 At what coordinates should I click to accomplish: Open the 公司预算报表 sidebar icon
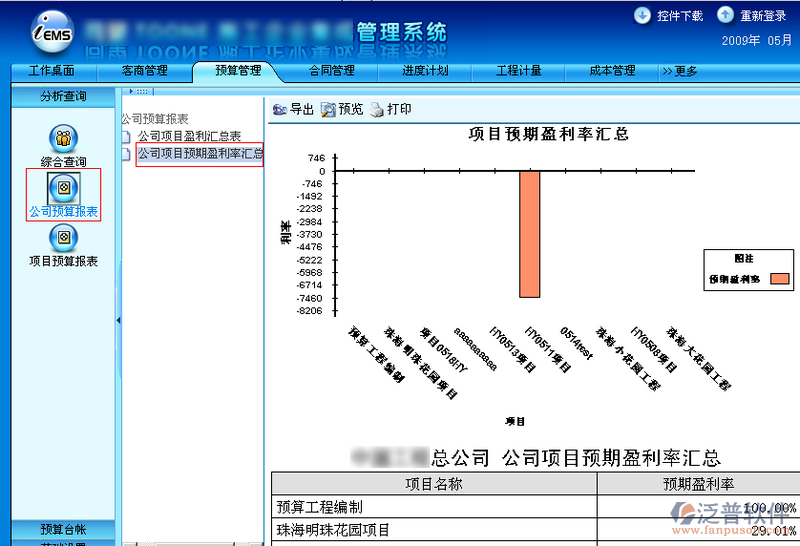pyautogui.click(x=63, y=187)
